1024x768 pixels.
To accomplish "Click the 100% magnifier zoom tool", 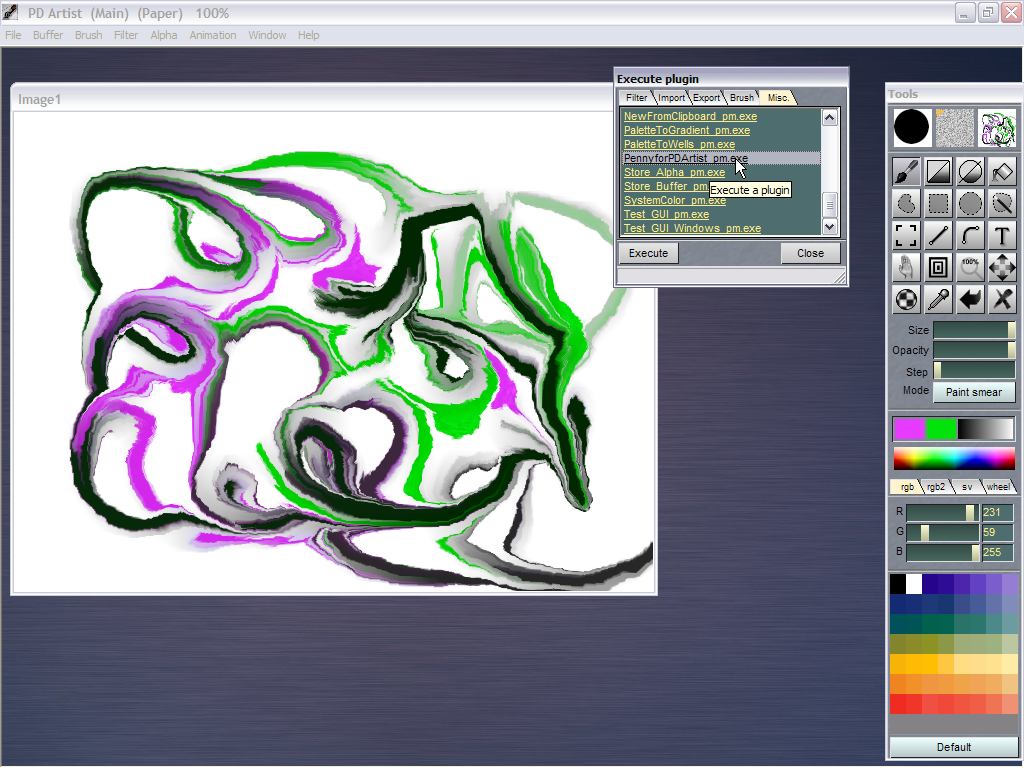I will 970,267.
